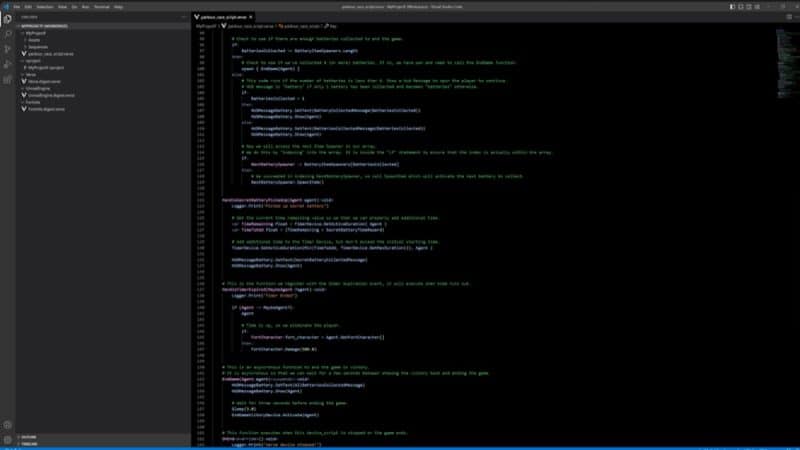Open the Manage gear icon
The image size is (800, 450).
pos(7,439)
